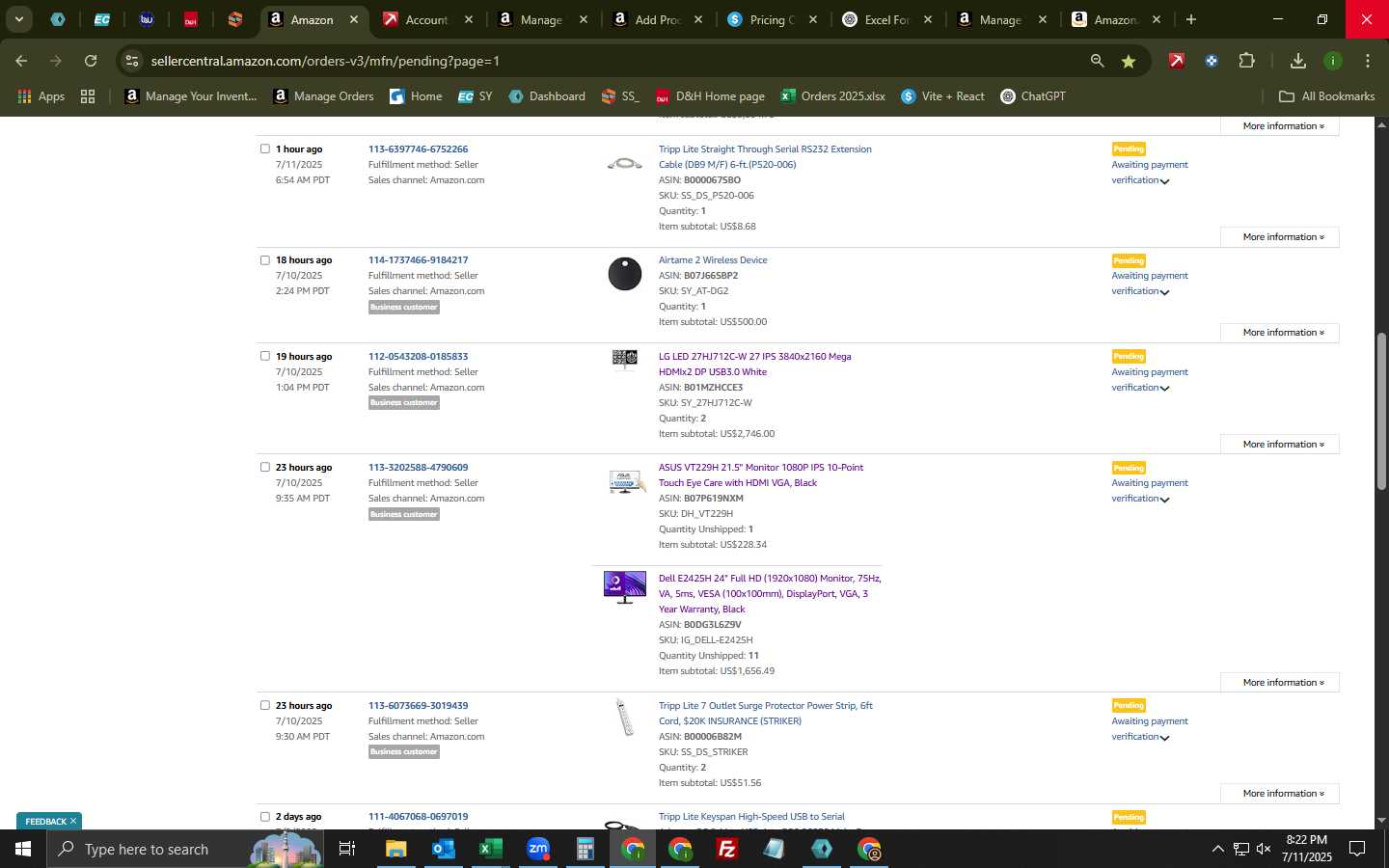Open Calculator on taskbar

pos(585,849)
